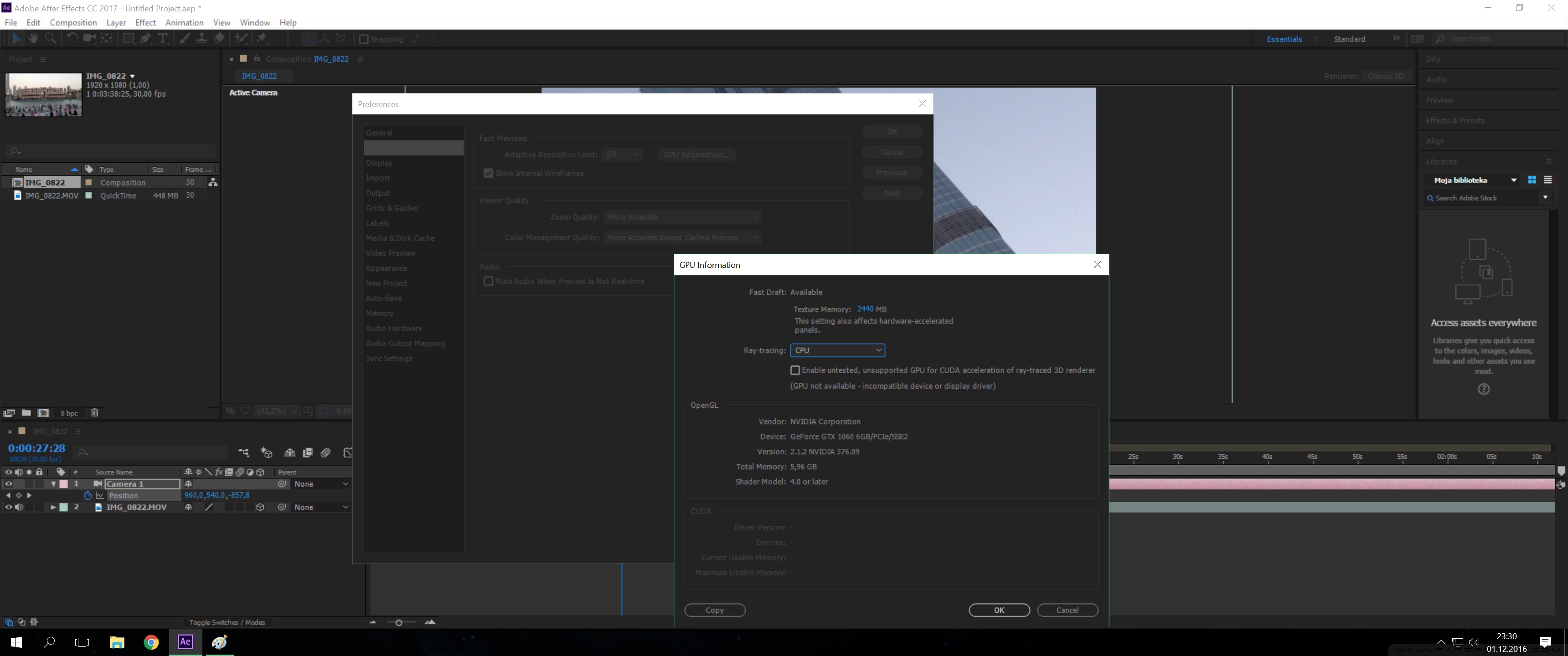Mute audio of the IMG_0822.MOV layer
The image size is (1568, 656).
(20, 507)
